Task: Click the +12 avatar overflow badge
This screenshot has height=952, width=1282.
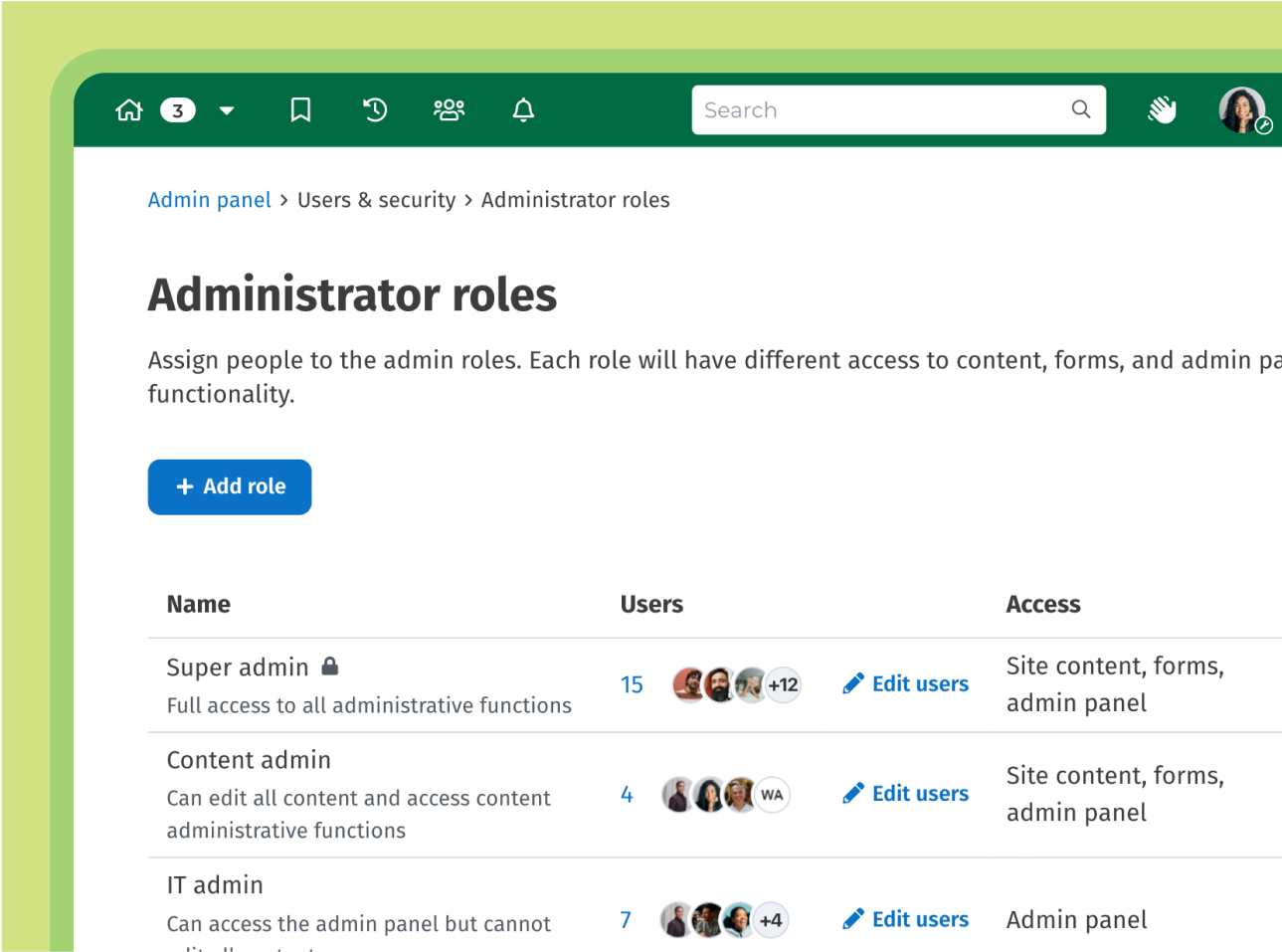Action: [x=783, y=685]
